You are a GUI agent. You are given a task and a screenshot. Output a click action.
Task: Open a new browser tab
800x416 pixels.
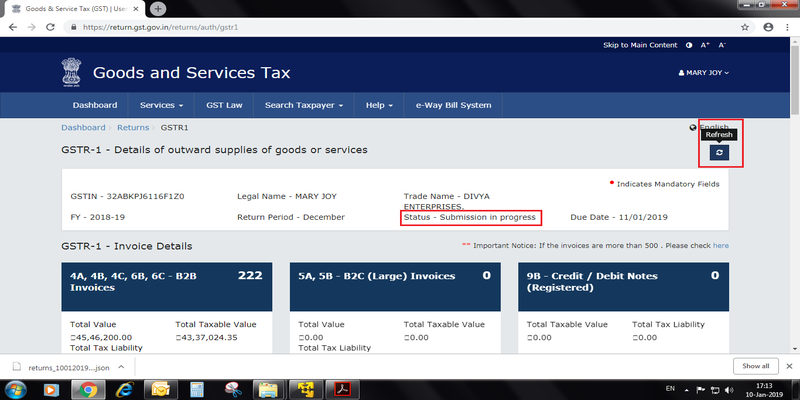(x=158, y=8)
